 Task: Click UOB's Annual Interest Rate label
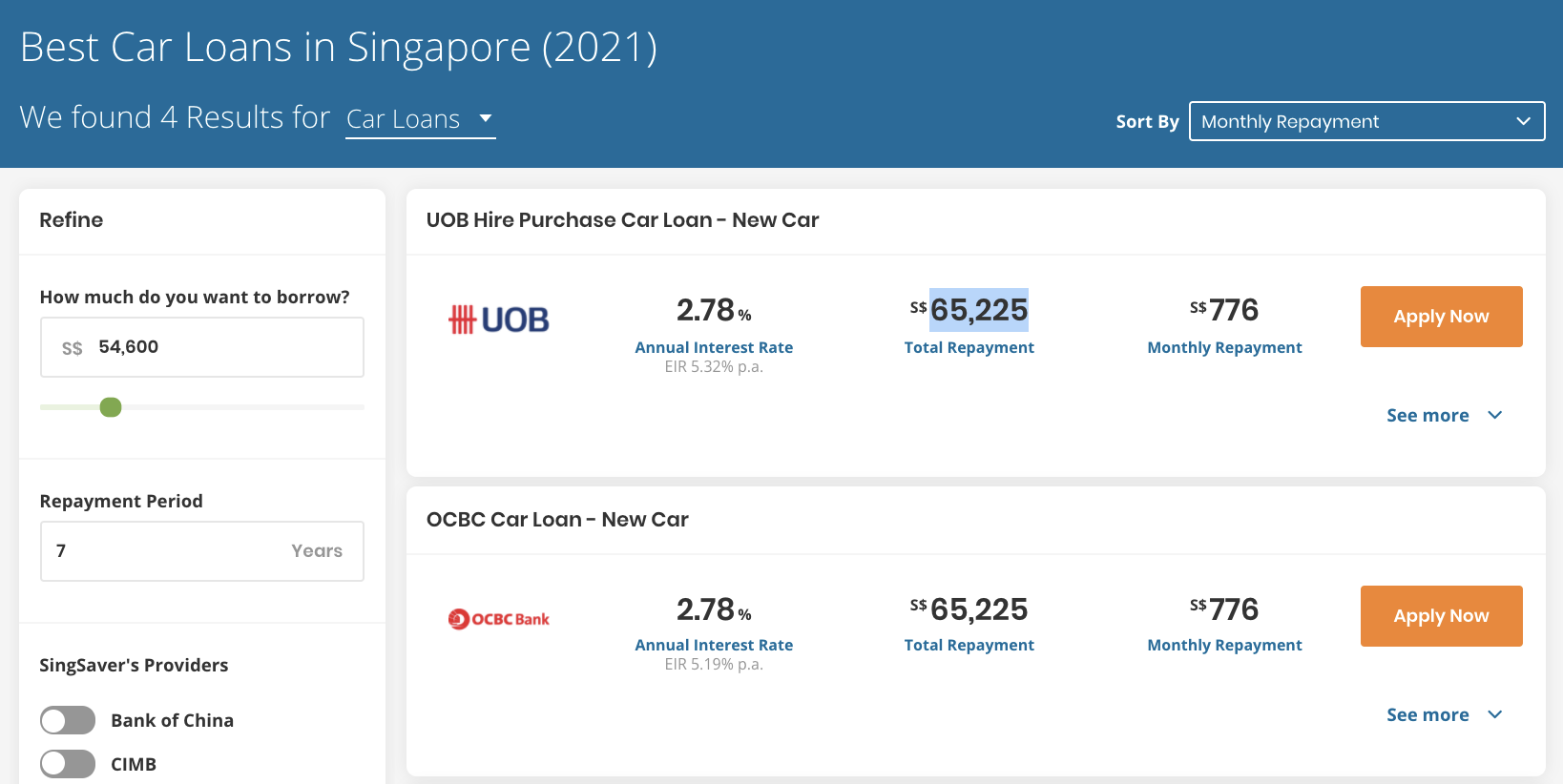[714, 347]
